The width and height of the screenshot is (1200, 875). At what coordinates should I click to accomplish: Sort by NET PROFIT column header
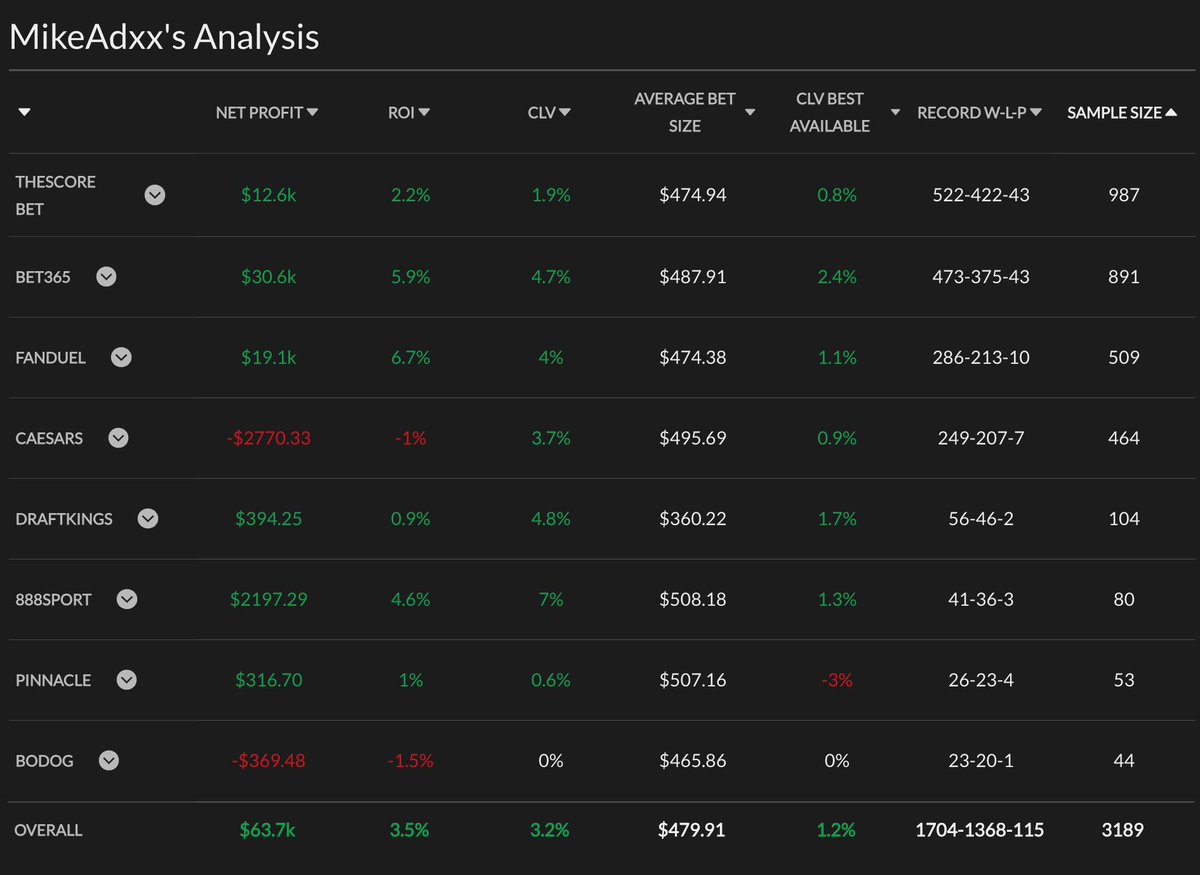click(267, 113)
